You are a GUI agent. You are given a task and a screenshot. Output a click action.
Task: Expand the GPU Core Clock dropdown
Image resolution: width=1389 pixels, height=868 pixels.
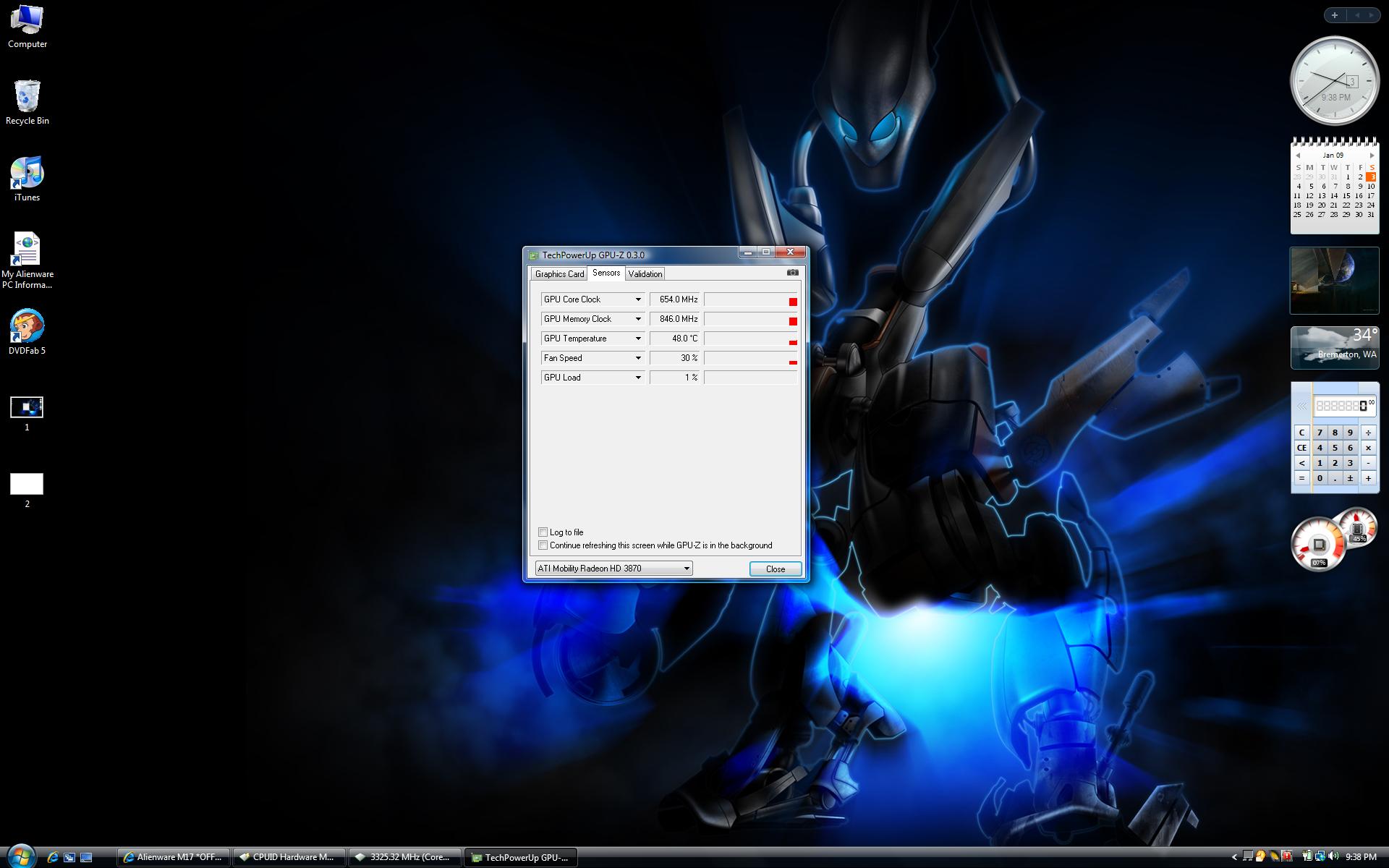(638, 299)
